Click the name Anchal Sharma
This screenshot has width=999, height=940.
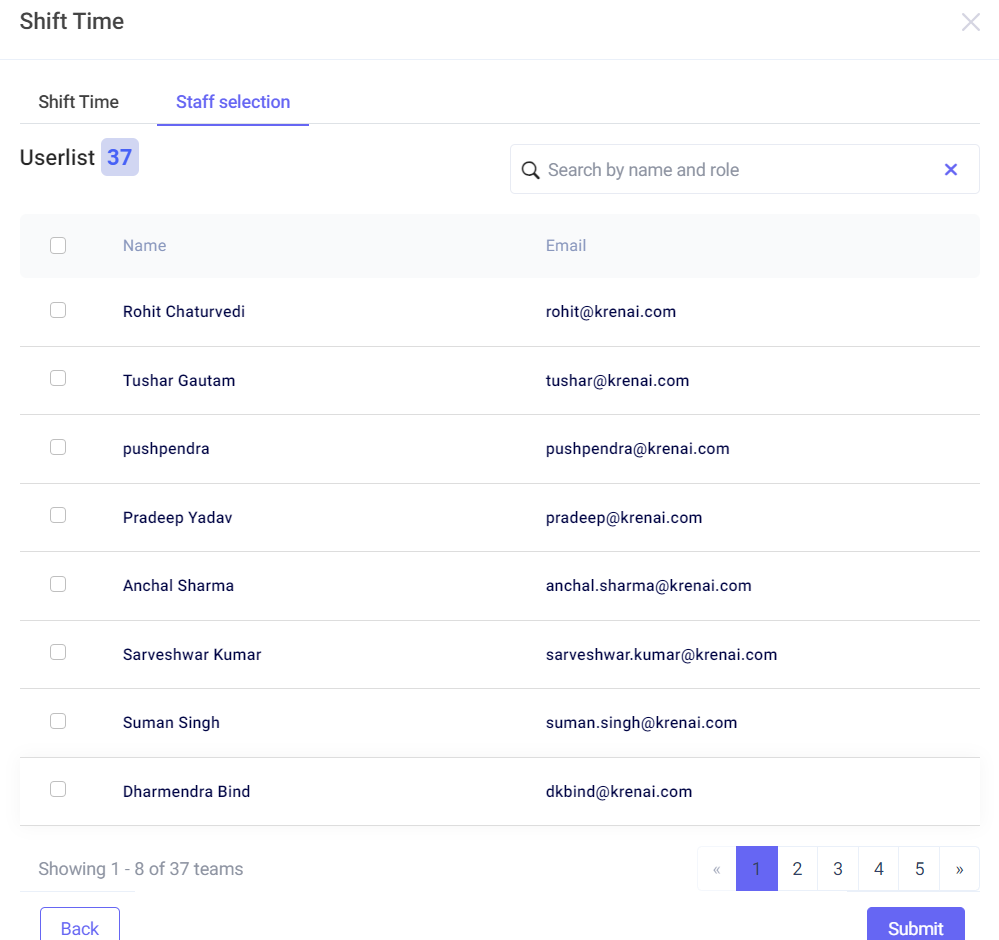(x=178, y=586)
